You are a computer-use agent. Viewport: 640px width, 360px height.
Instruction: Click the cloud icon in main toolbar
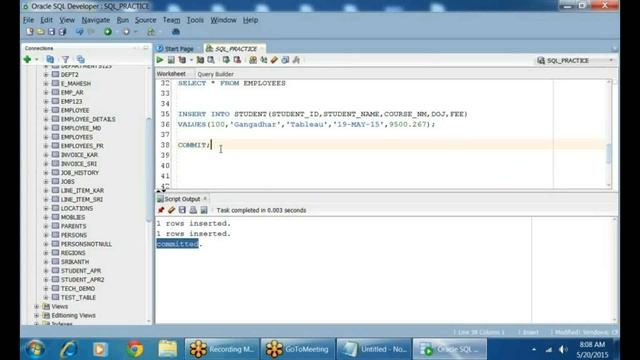176,31
